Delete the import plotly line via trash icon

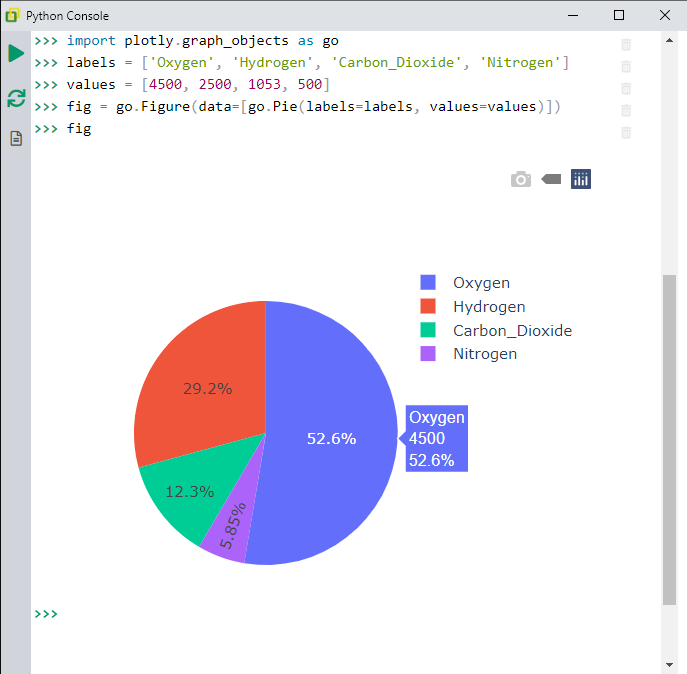[626, 44]
